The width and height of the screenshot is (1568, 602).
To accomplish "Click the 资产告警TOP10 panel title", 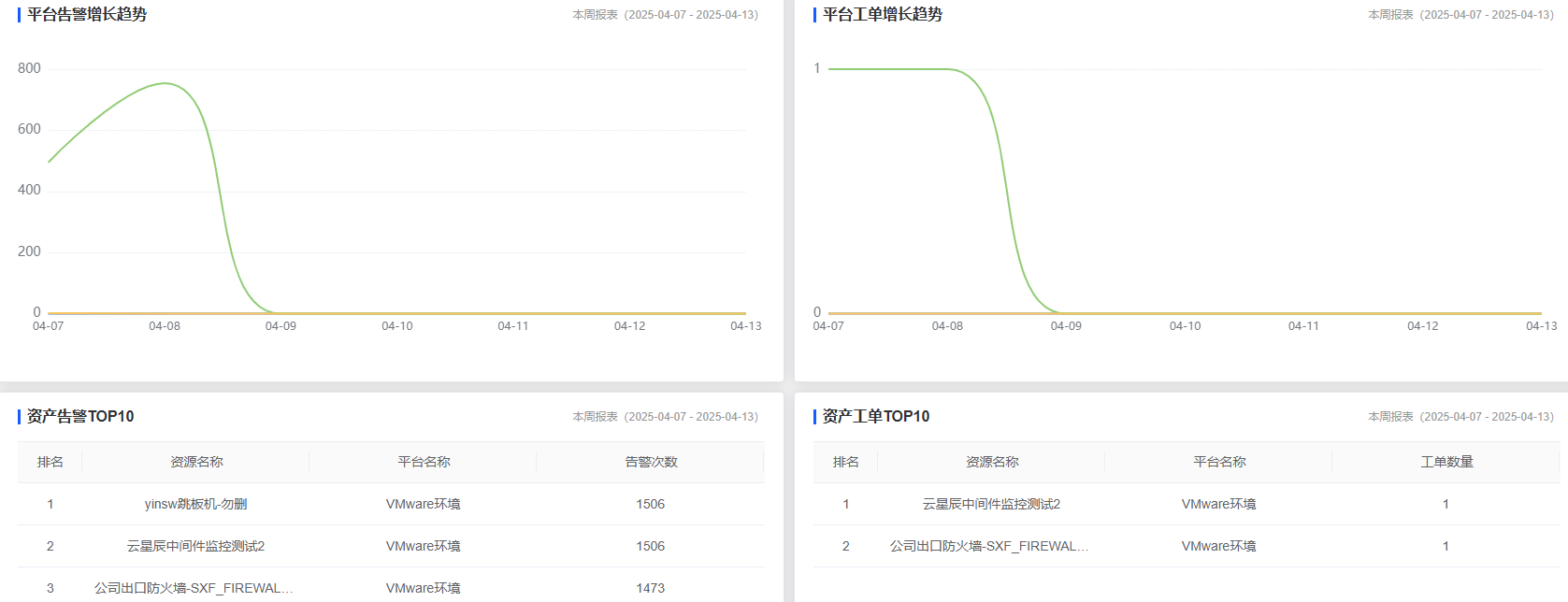I will 80,417.
